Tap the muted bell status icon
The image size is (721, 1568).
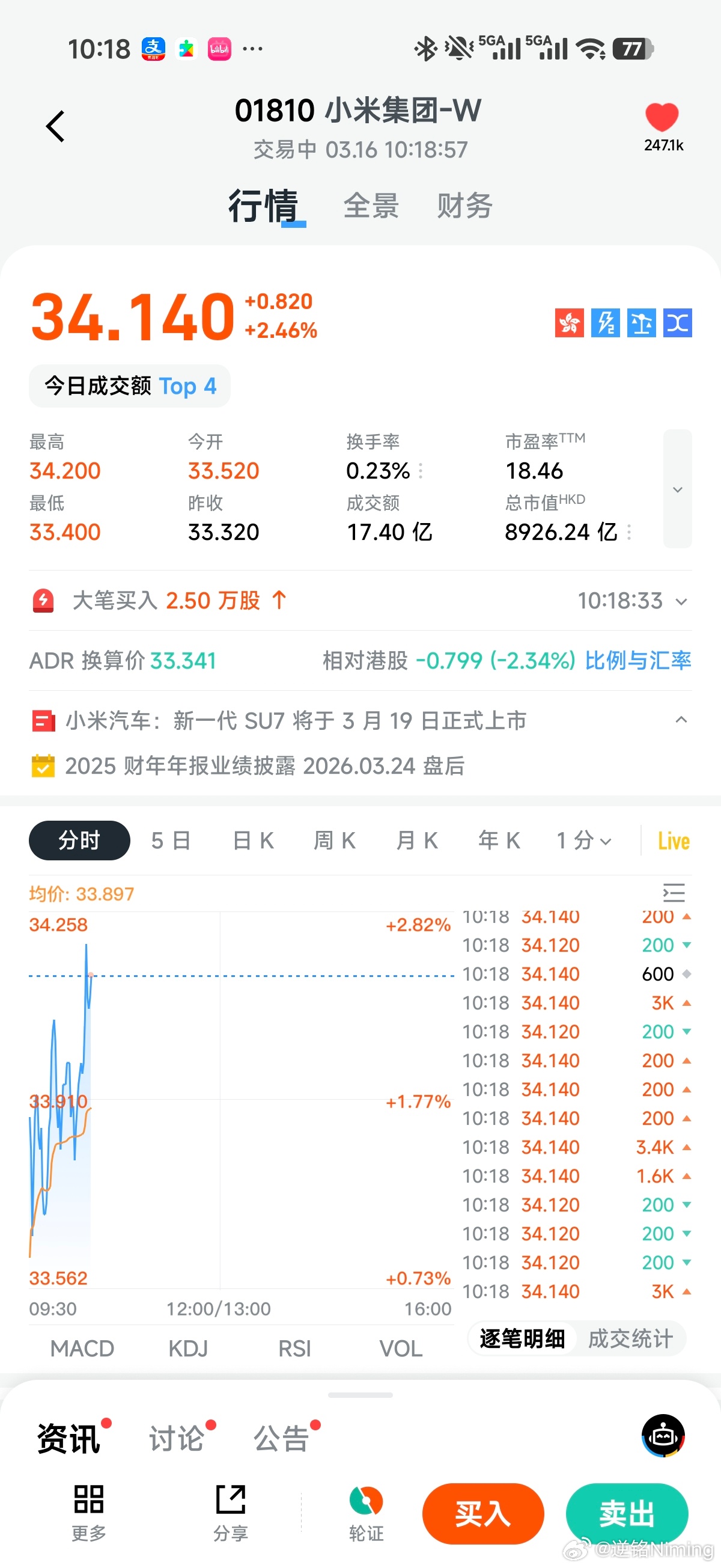(459, 49)
